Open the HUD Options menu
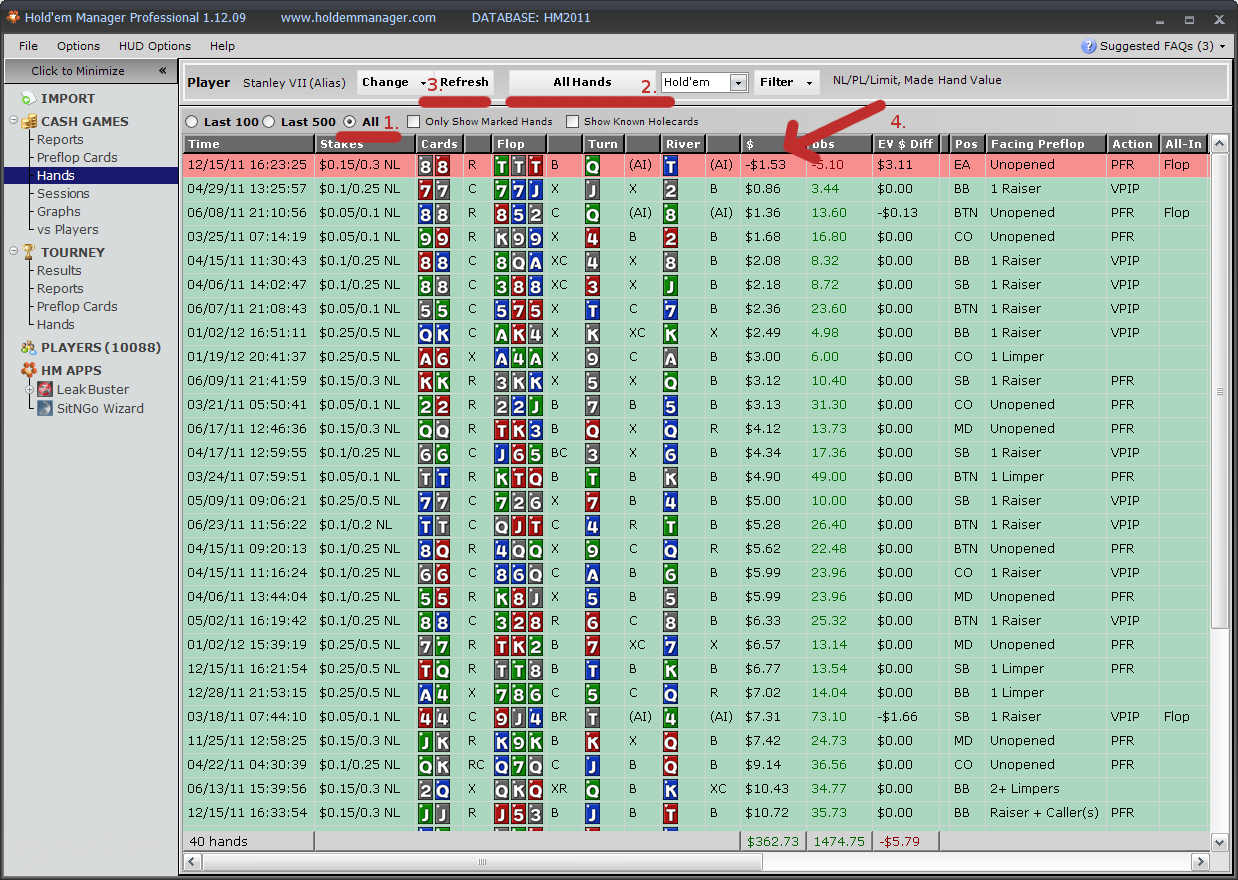Screen dimensions: 1238x880 [155, 46]
